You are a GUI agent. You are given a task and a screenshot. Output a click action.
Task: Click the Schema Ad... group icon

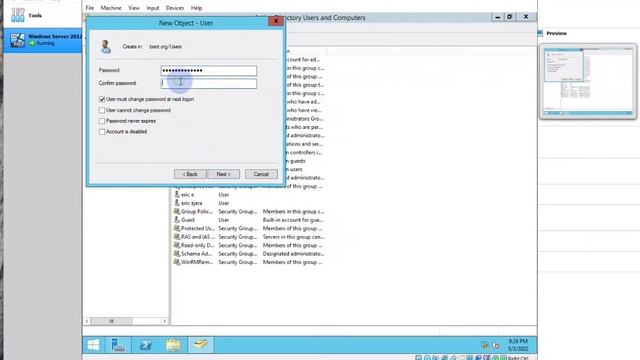point(177,253)
